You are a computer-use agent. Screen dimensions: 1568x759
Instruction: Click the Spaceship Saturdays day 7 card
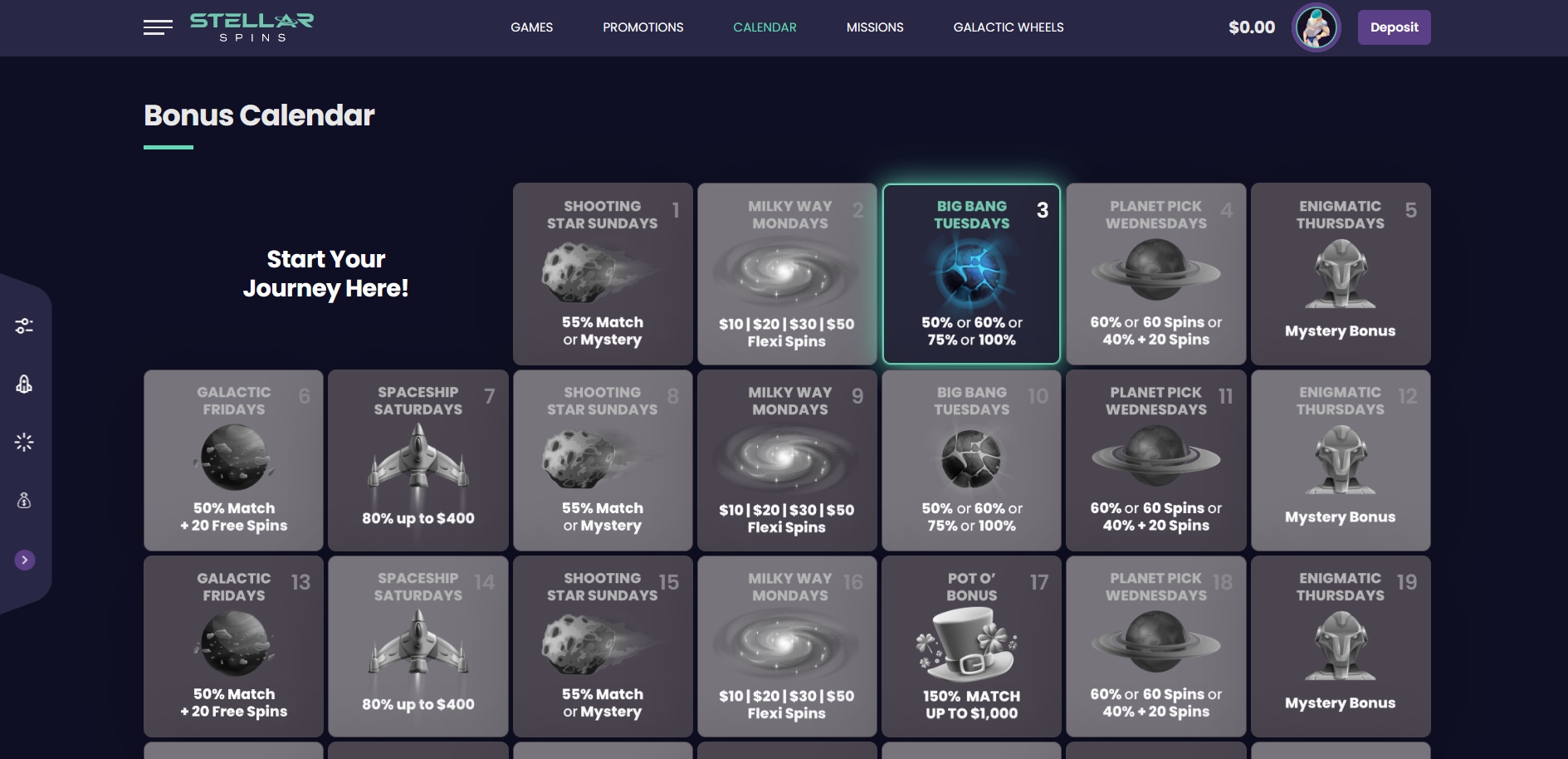tap(418, 460)
